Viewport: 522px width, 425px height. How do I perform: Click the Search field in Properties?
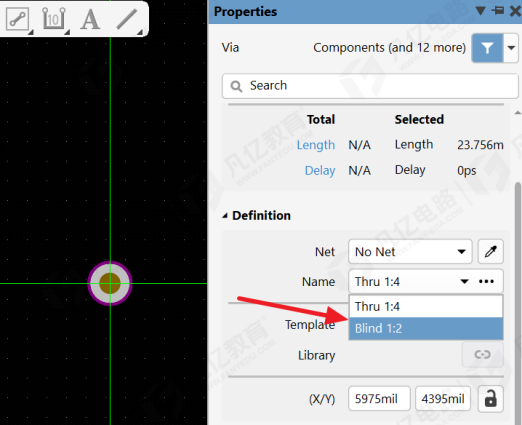point(370,86)
